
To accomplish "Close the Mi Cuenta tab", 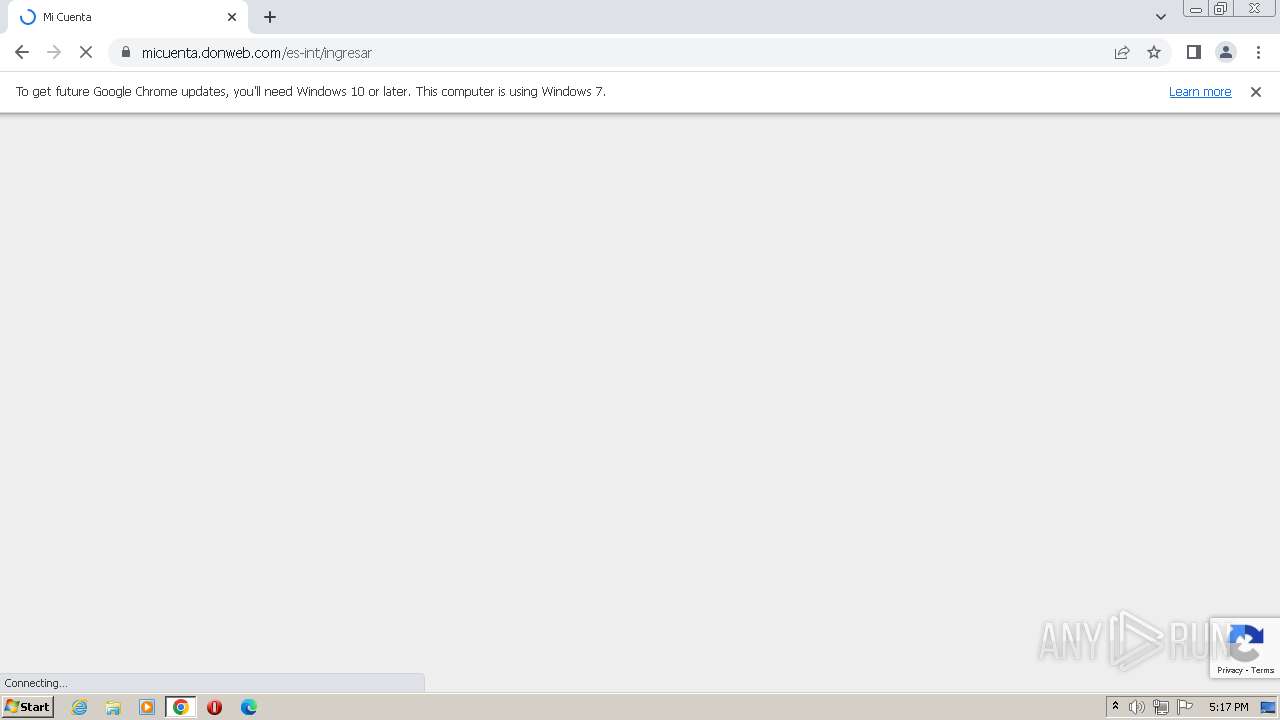I will coord(232,17).
